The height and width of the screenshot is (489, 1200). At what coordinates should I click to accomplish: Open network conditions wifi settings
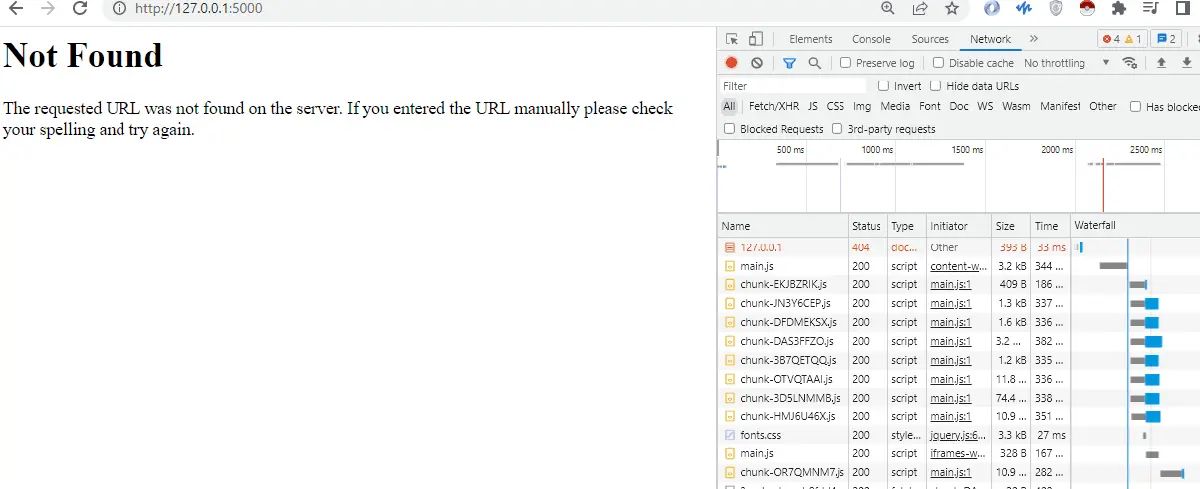click(1130, 63)
